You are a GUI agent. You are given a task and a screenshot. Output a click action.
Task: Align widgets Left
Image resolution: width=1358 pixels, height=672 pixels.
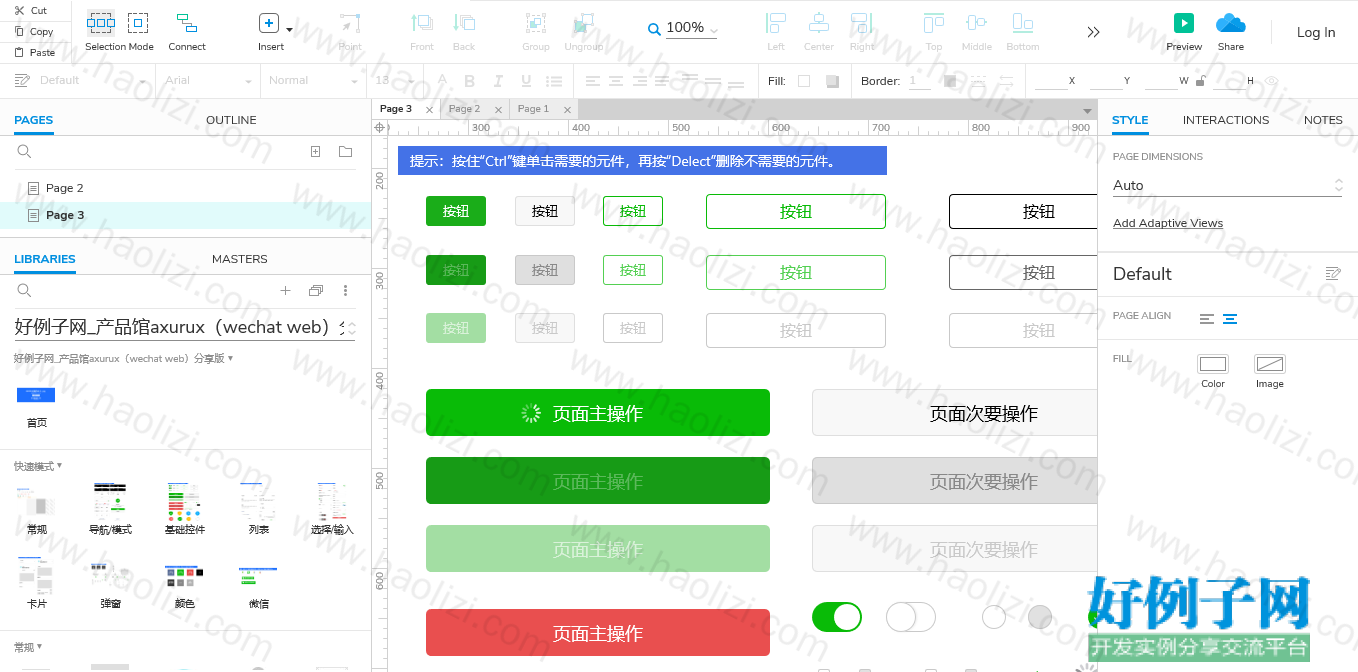[x=776, y=22]
